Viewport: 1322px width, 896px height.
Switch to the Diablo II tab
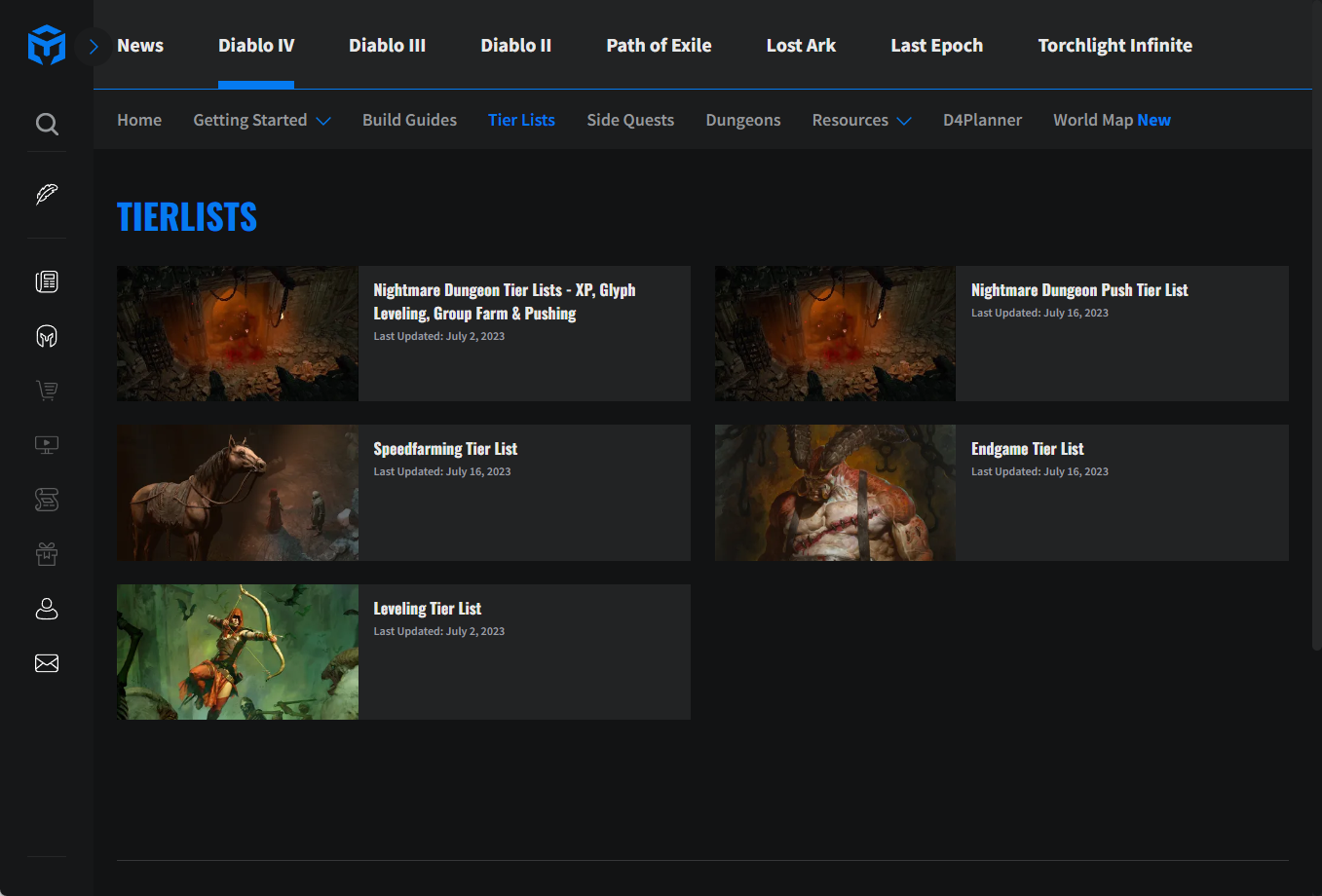click(x=516, y=46)
